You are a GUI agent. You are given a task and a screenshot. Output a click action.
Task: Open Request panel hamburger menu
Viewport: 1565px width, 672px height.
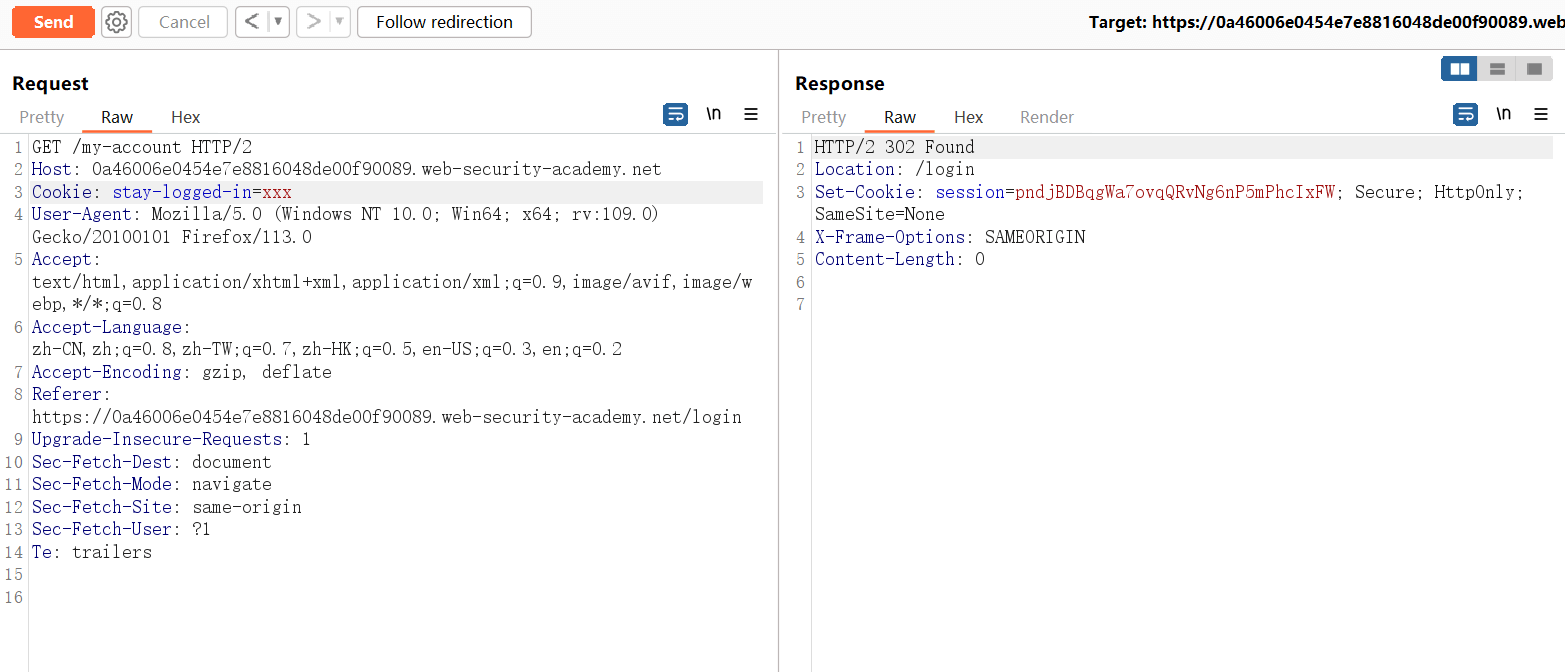(x=751, y=115)
